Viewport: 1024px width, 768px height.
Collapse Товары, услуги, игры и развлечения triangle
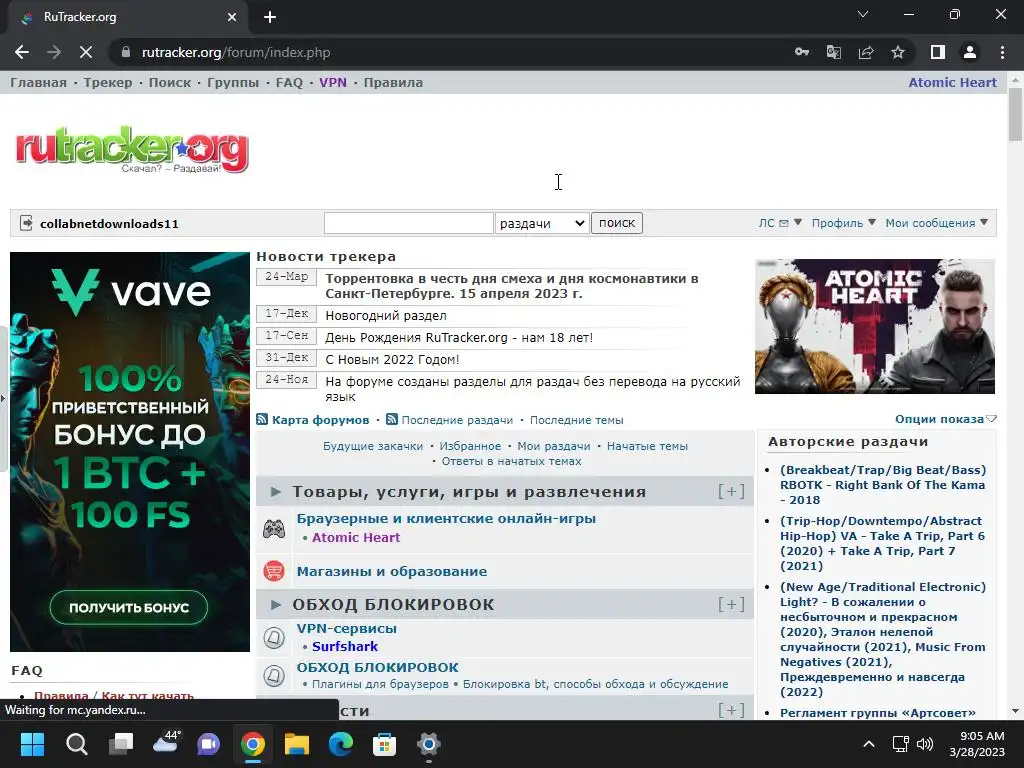276,492
